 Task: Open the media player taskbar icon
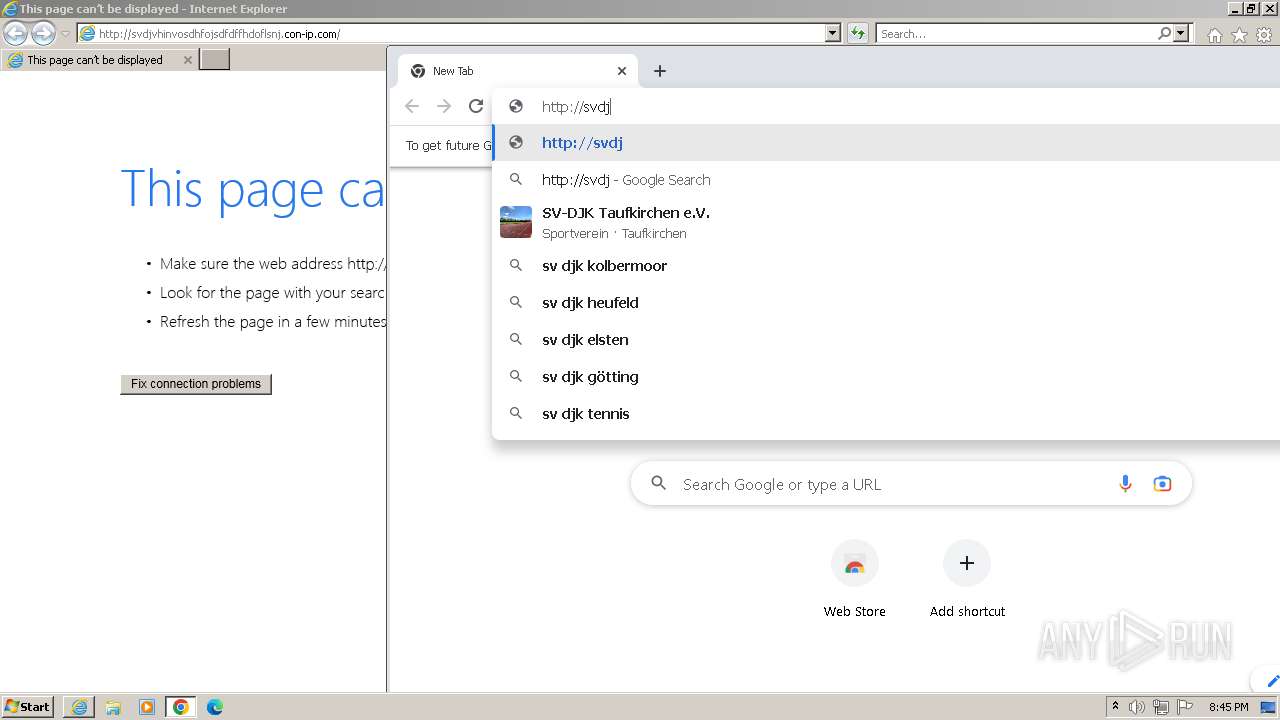point(147,707)
